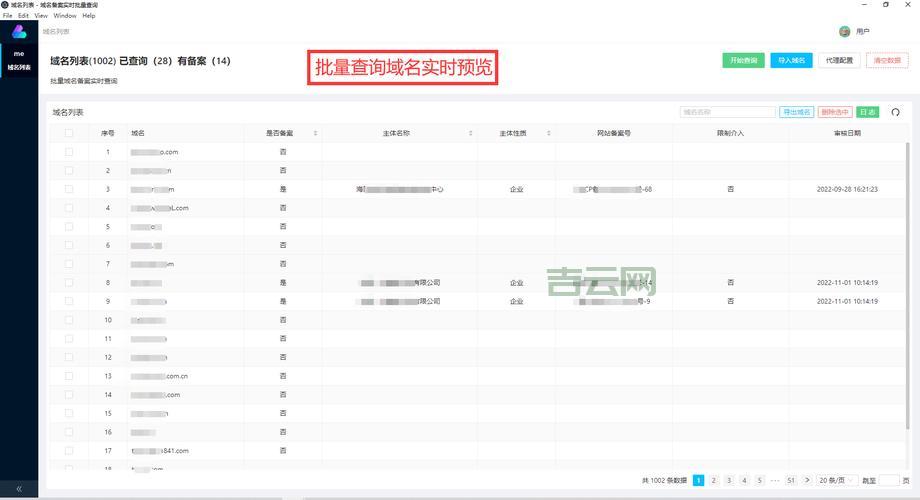The image size is (920, 500).
Task: Open the View menu
Action: pos(41,16)
